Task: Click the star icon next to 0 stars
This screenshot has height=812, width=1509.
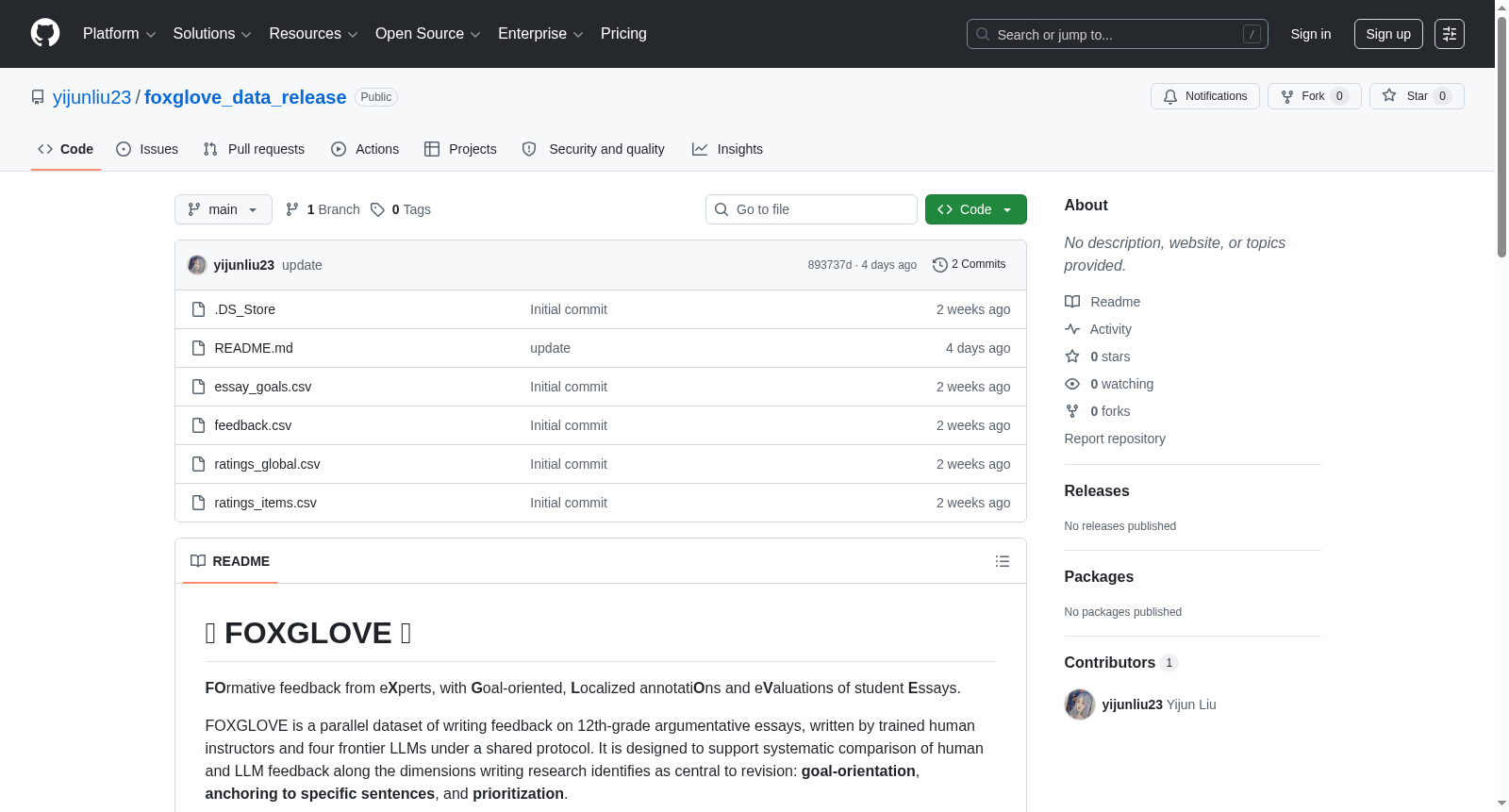Action: pos(1072,356)
